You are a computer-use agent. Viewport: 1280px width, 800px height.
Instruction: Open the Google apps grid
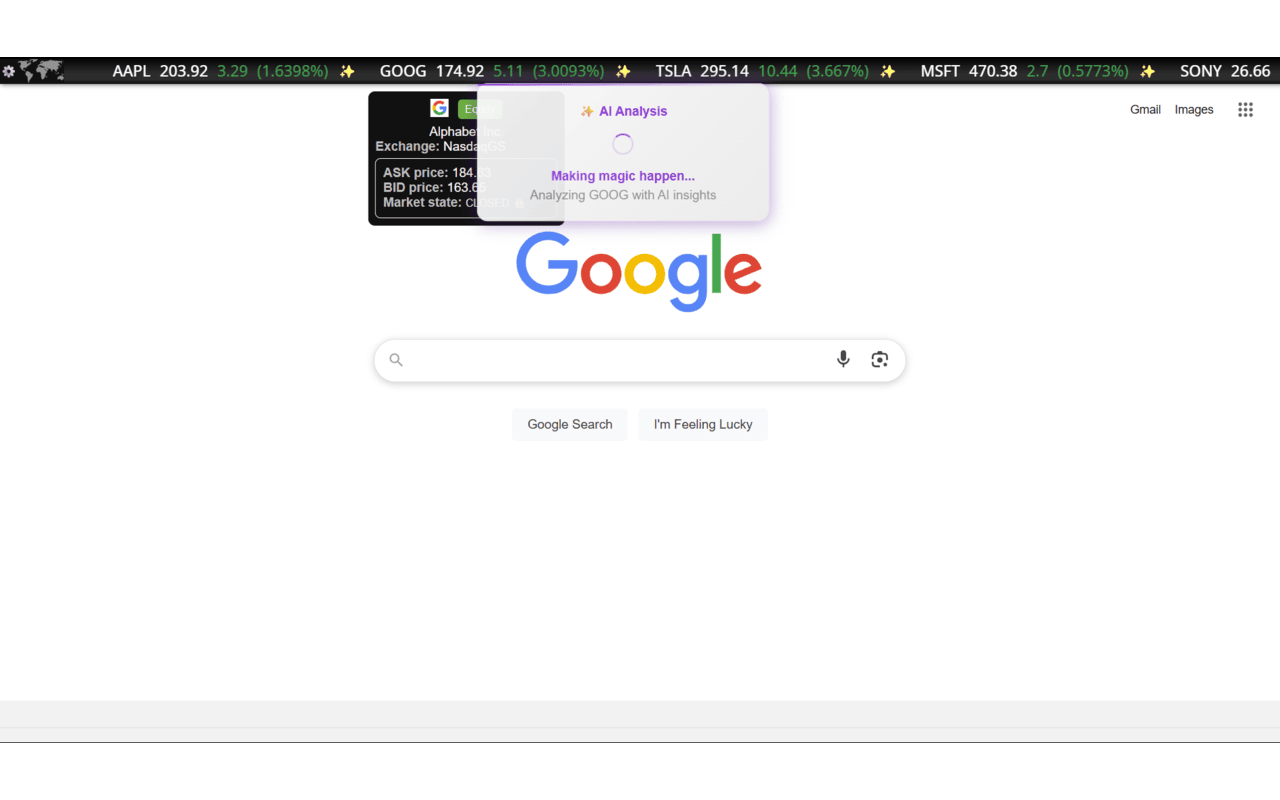coord(1245,110)
